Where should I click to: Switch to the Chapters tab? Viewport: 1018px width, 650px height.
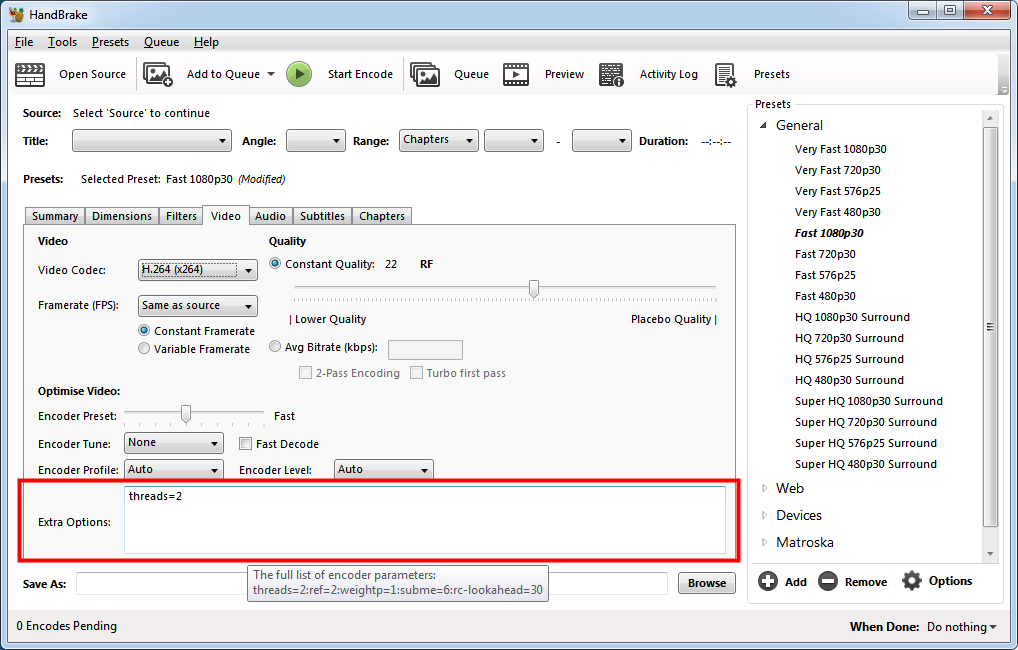[382, 216]
